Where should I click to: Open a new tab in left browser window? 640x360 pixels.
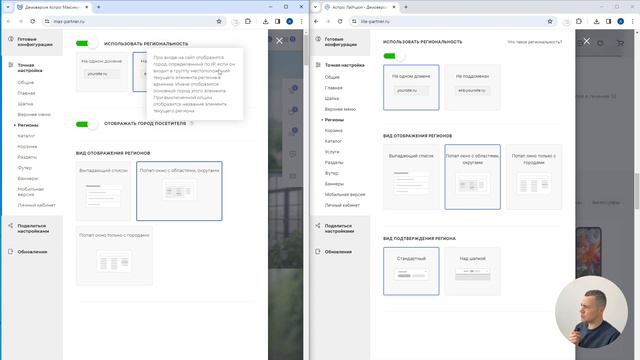(98, 7)
